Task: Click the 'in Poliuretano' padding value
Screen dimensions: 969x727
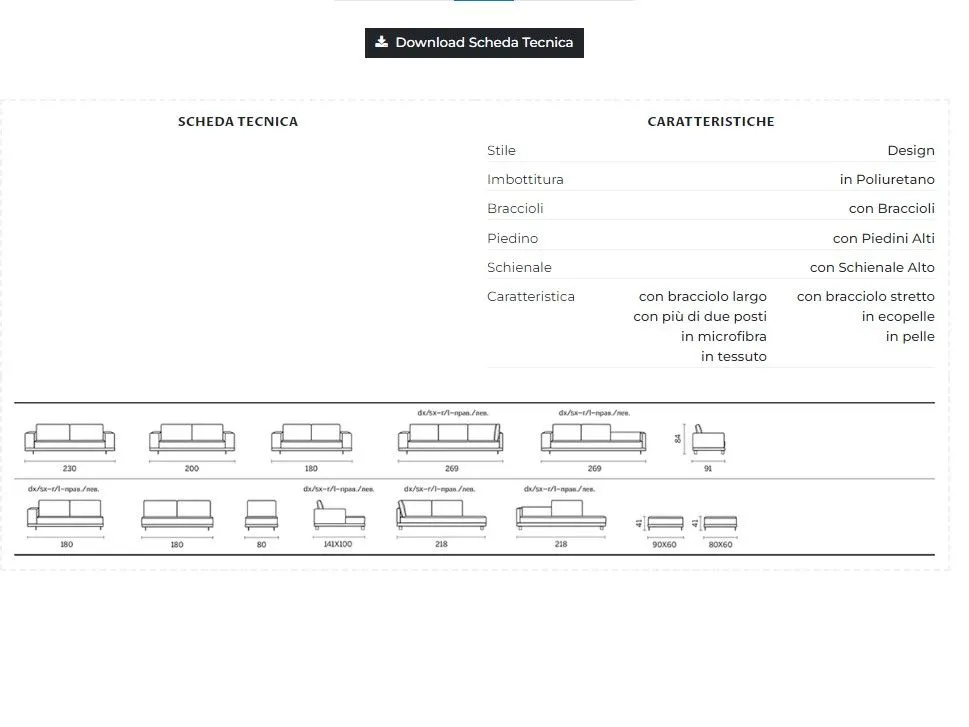Action: [887, 180]
